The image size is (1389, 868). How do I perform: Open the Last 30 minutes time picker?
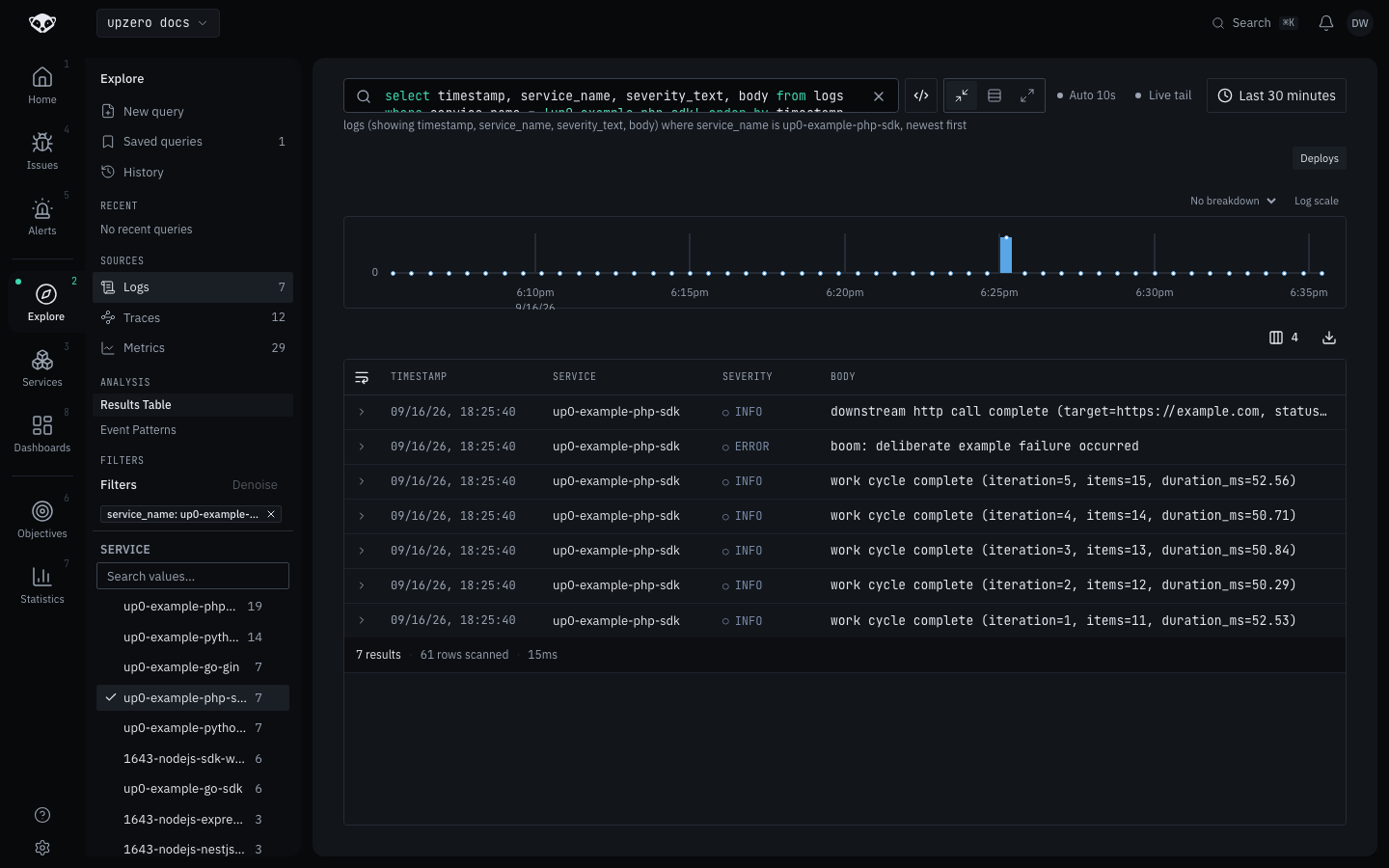(1276, 95)
